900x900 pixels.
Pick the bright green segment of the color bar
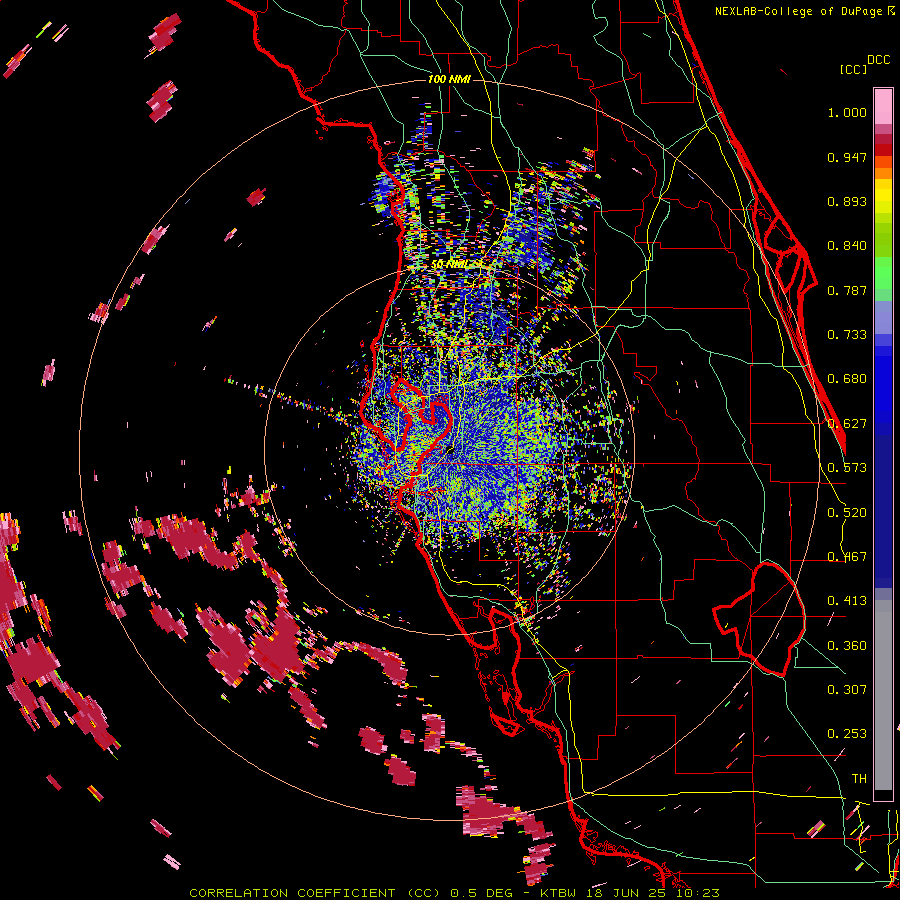883,273
